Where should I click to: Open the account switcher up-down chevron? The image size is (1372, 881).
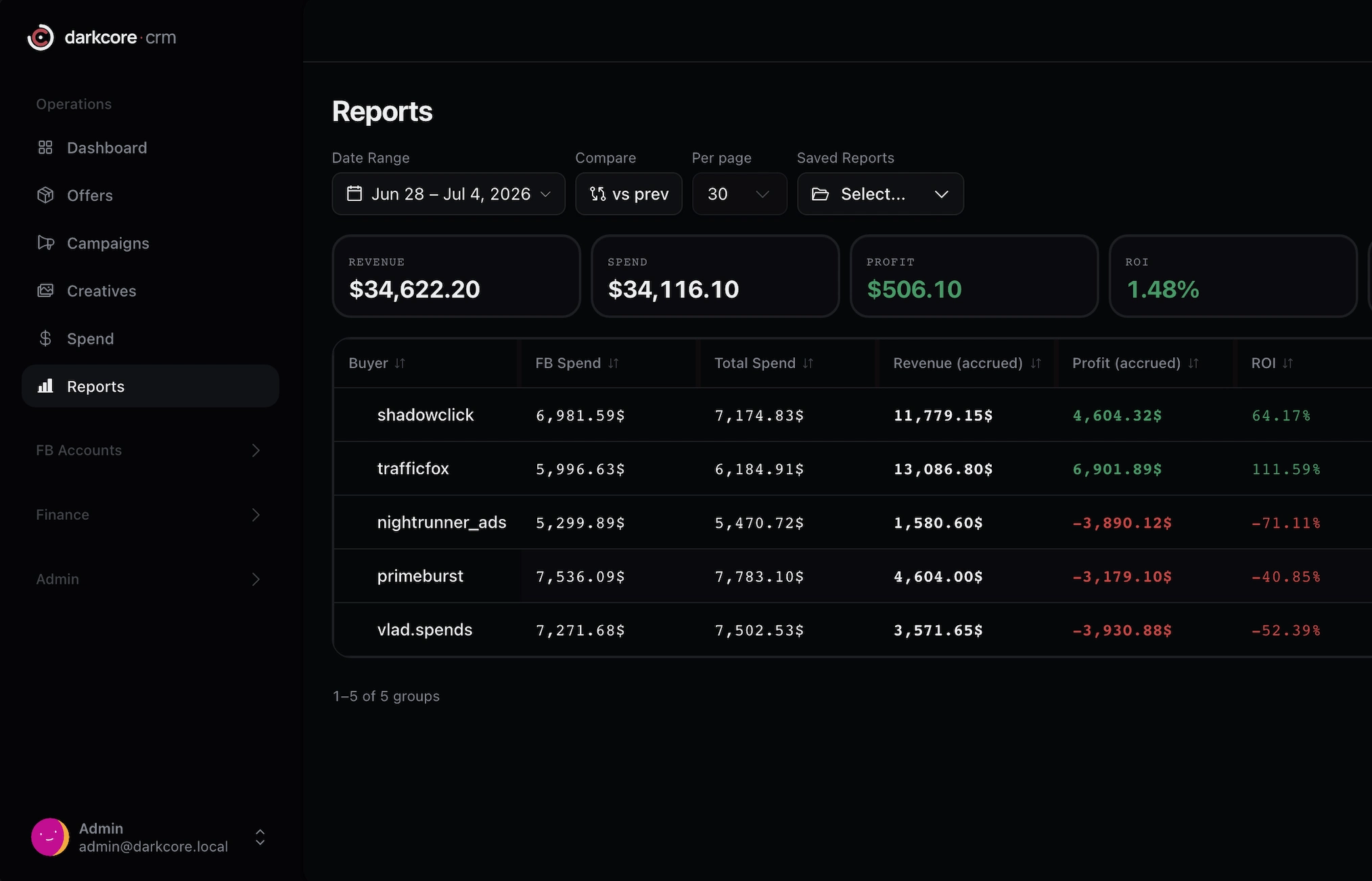click(260, 837)
